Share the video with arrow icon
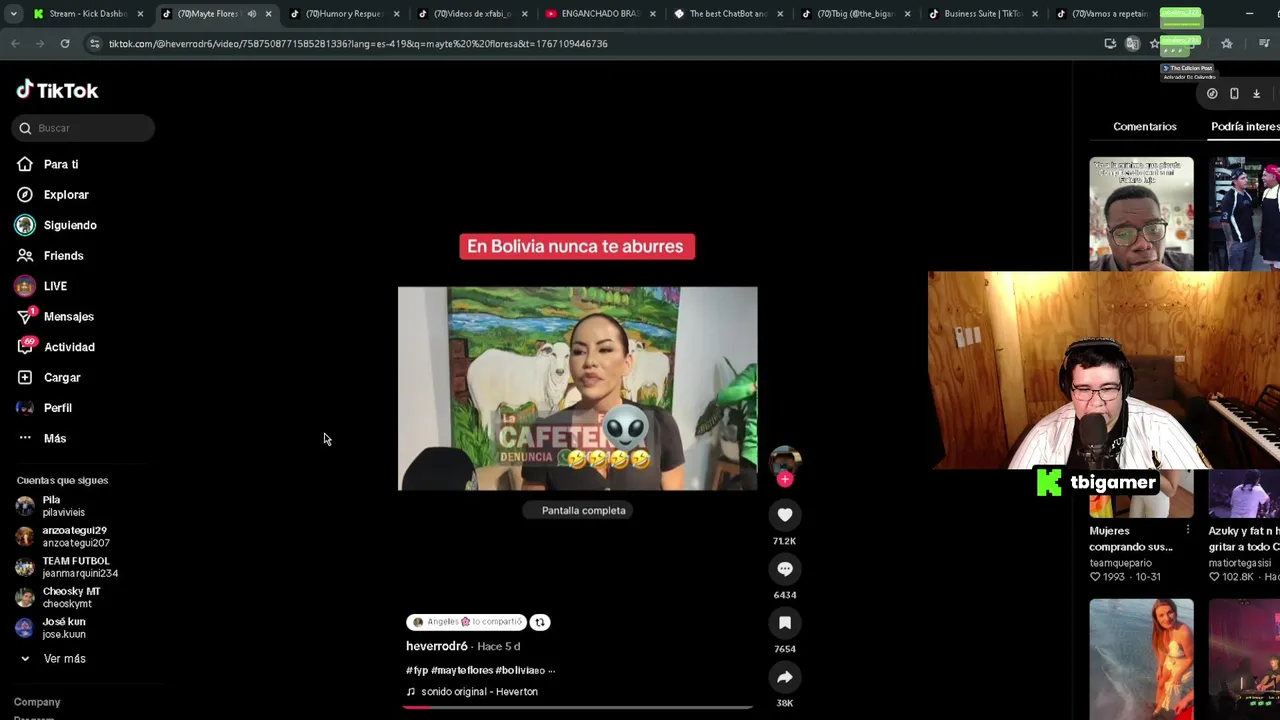The width and height of the screenshot is (1280, 720). tap(785, 677)
